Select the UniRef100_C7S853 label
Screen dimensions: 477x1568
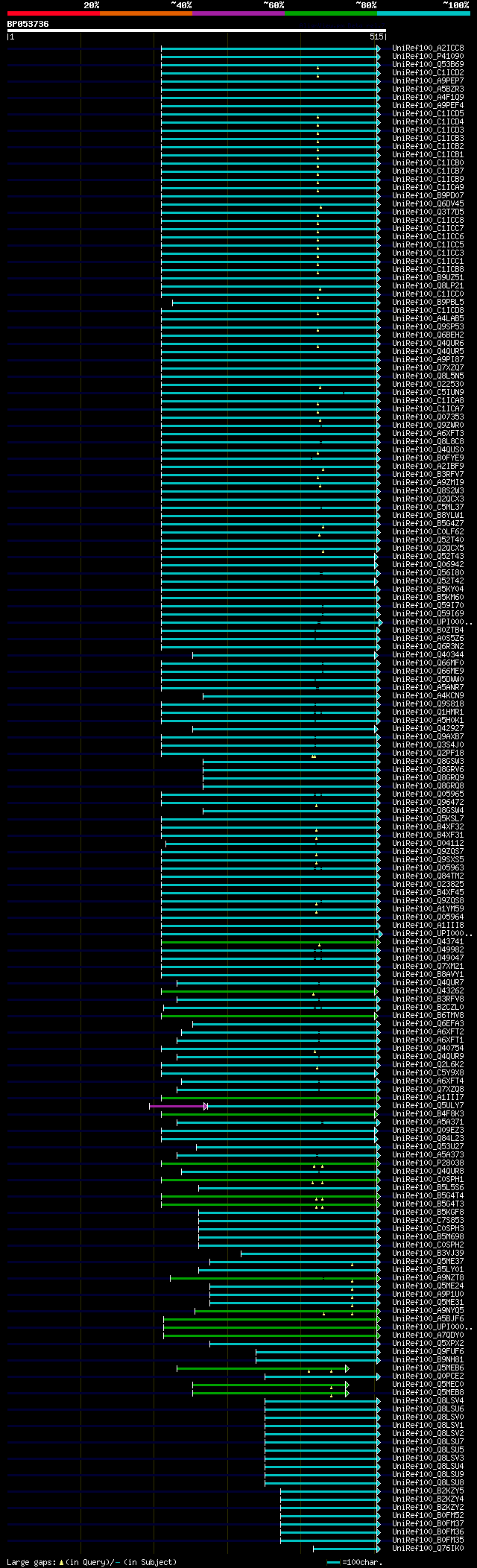pos(428,1220)
